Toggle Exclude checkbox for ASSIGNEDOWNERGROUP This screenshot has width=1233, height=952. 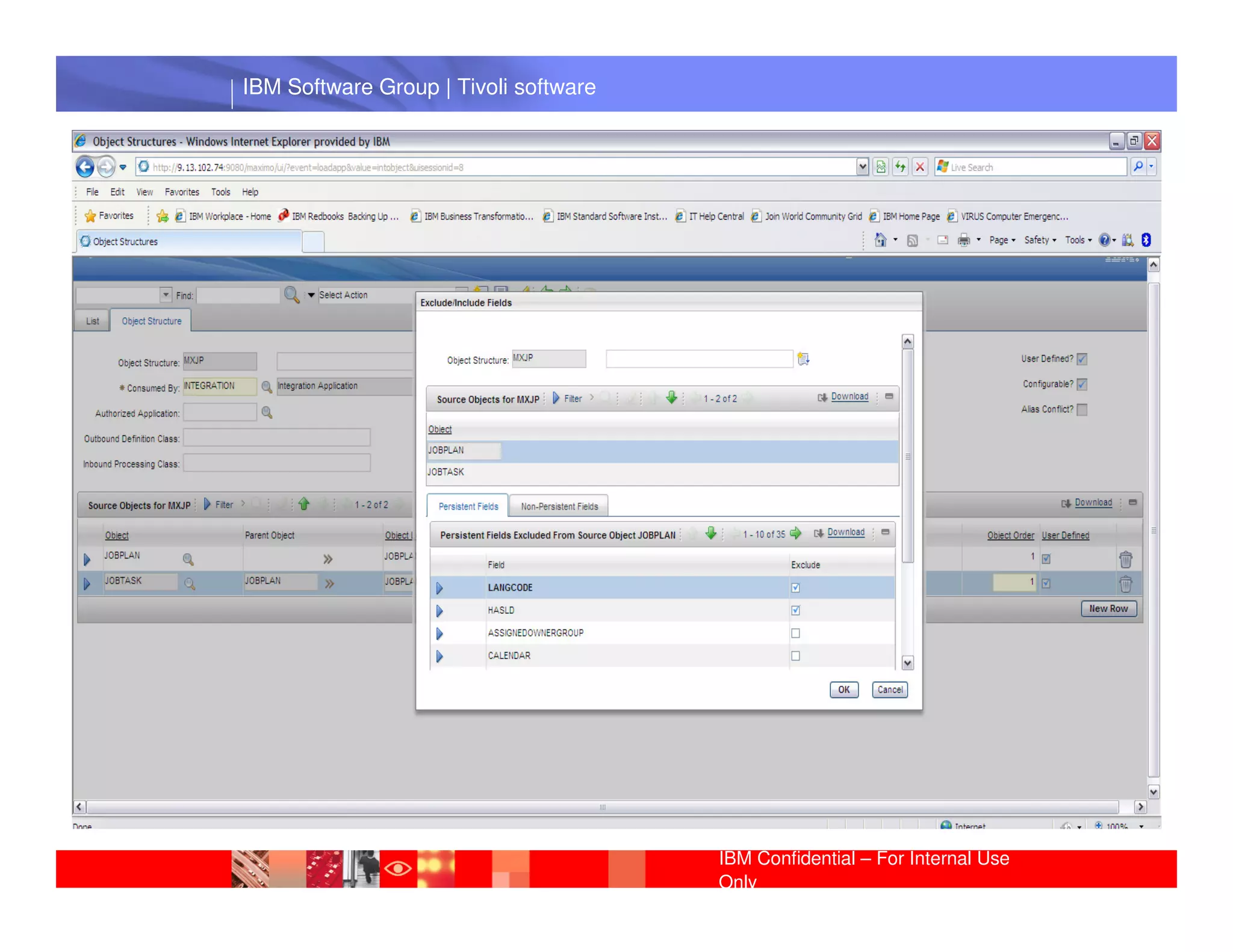tap(795, 633)
